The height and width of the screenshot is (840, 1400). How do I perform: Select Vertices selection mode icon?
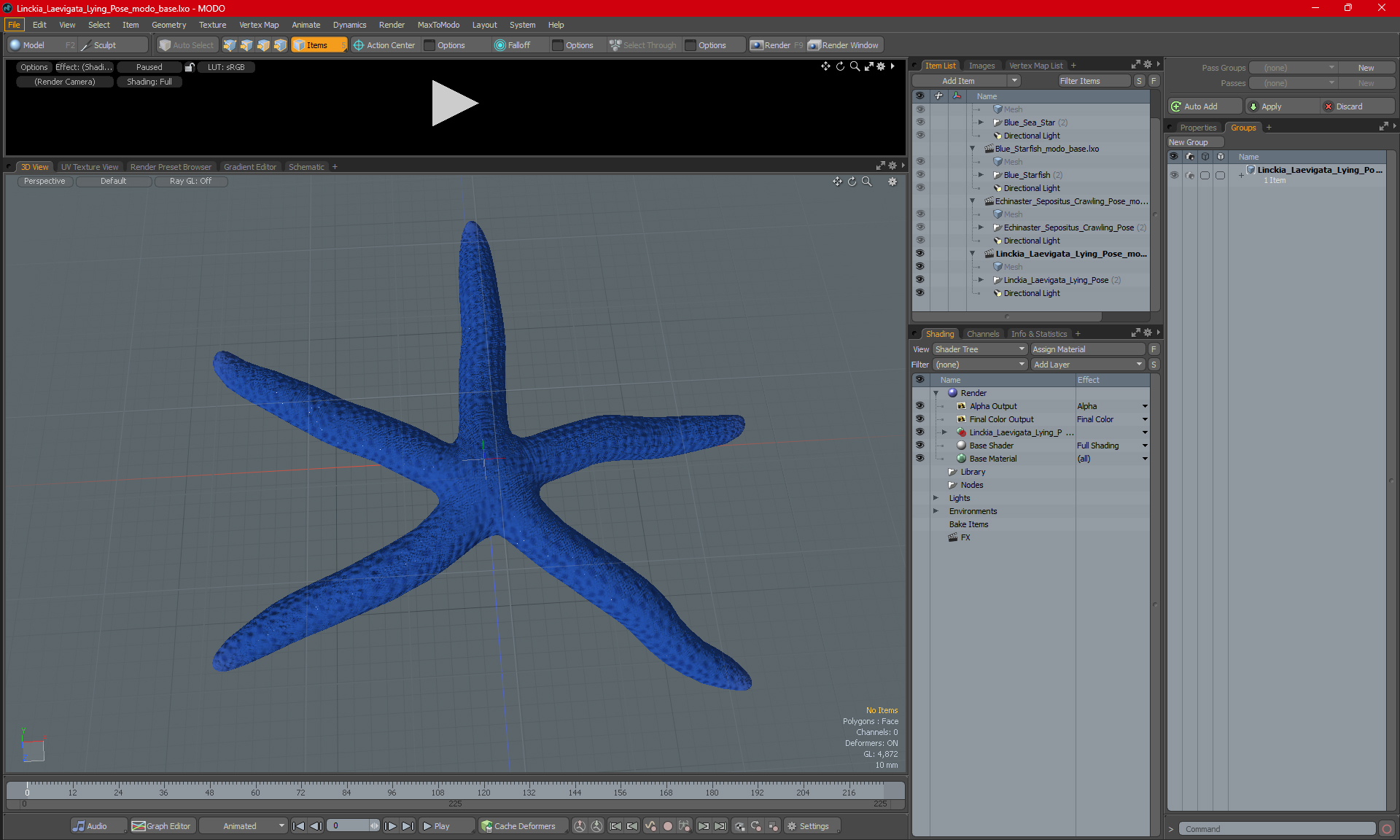coord(230,45)
